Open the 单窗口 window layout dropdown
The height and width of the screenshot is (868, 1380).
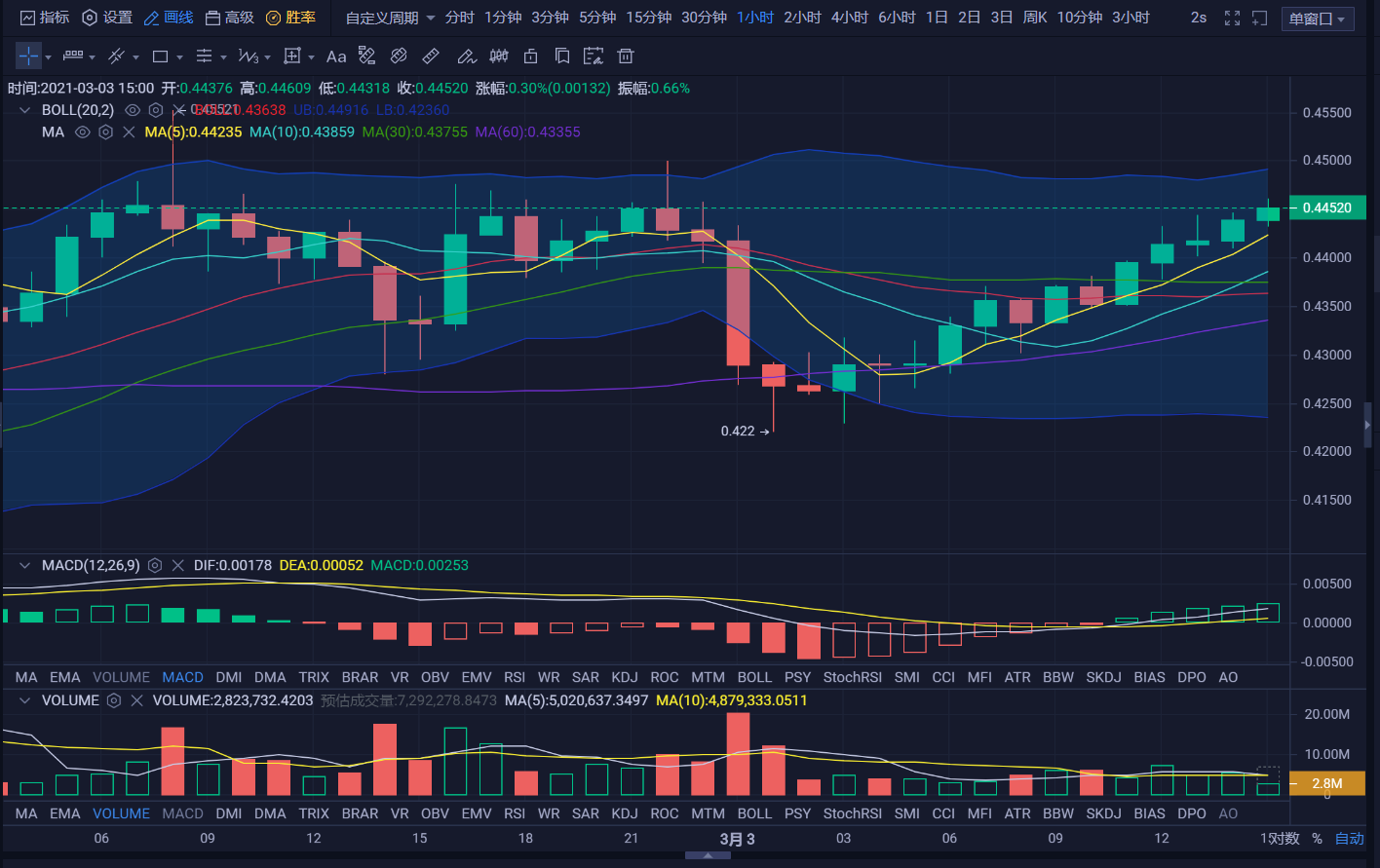(1317, 19)
